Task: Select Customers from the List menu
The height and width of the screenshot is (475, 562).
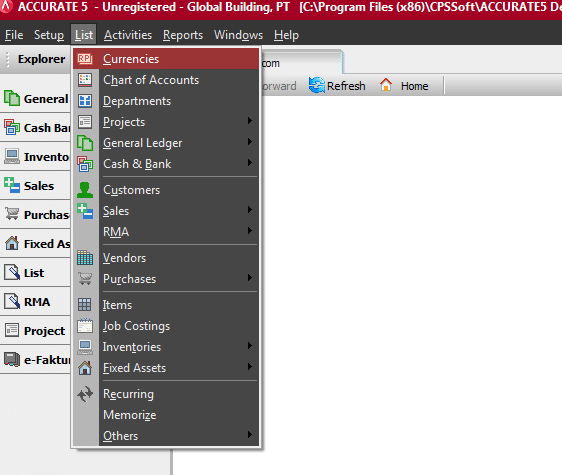Action: (x=166, y=190)
